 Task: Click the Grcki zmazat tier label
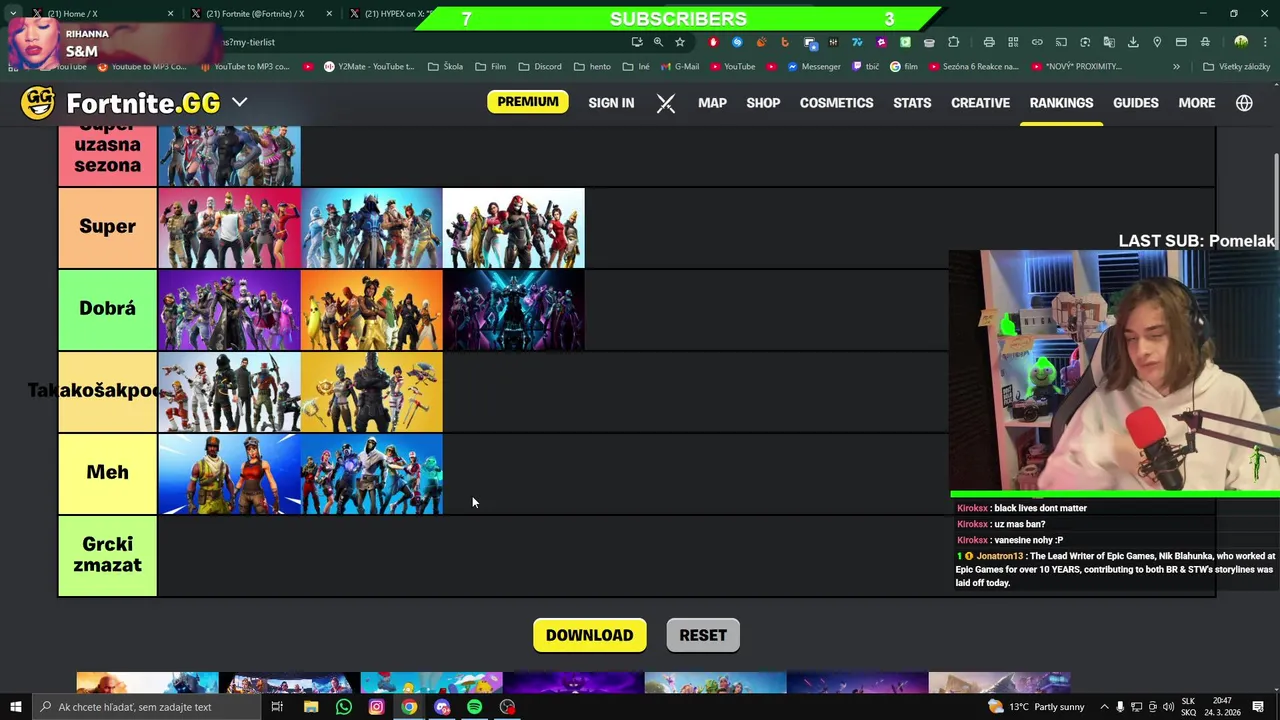click(107, 555)
